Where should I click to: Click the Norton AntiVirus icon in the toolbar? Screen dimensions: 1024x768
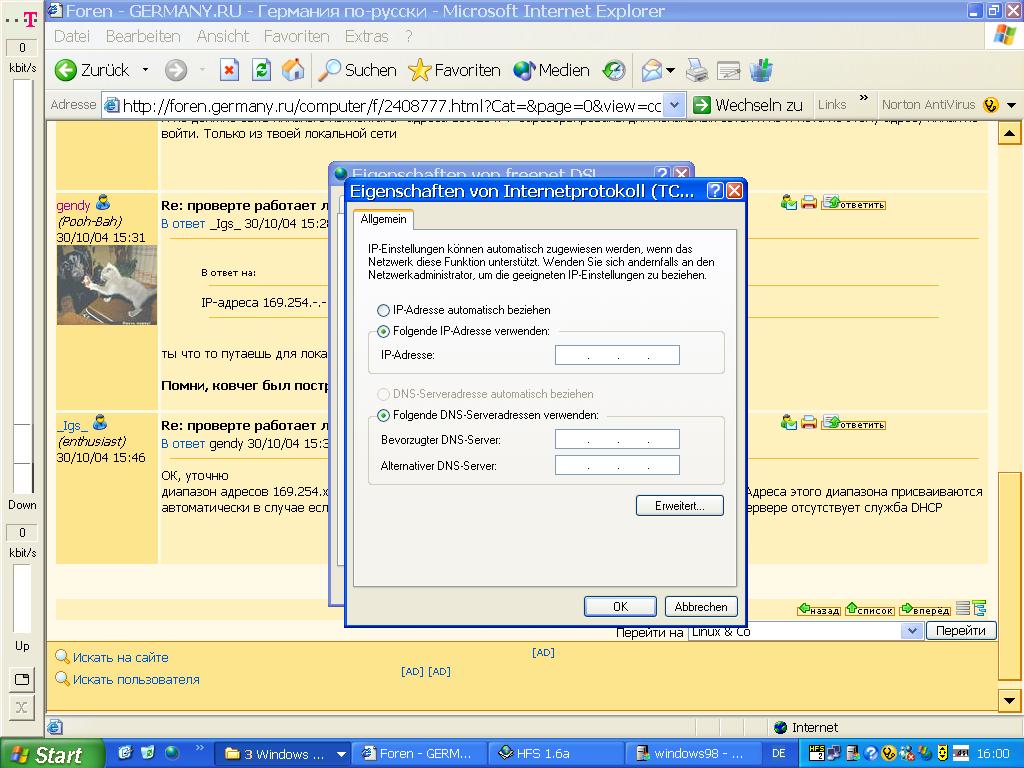[991, 104]
